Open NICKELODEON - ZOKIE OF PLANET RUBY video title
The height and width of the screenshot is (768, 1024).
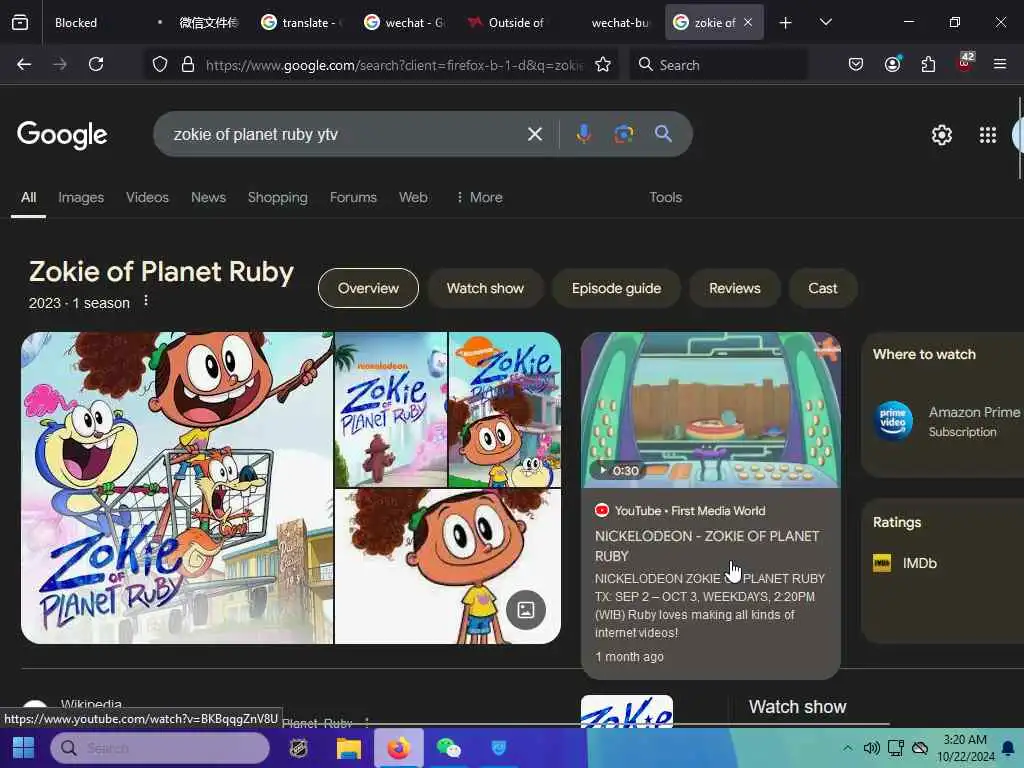pos(707,546)
